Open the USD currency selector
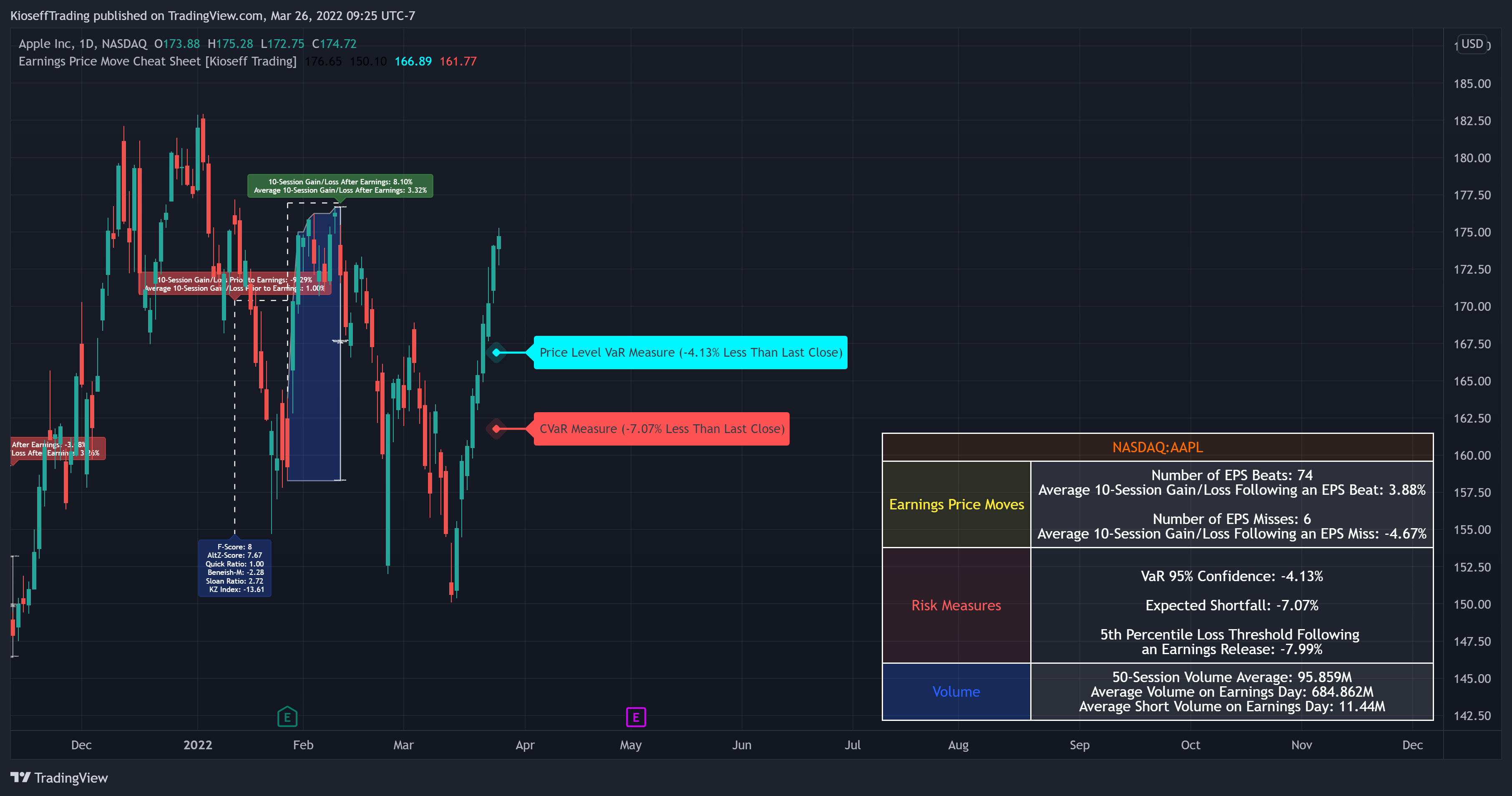 (x=1472, y=44)
